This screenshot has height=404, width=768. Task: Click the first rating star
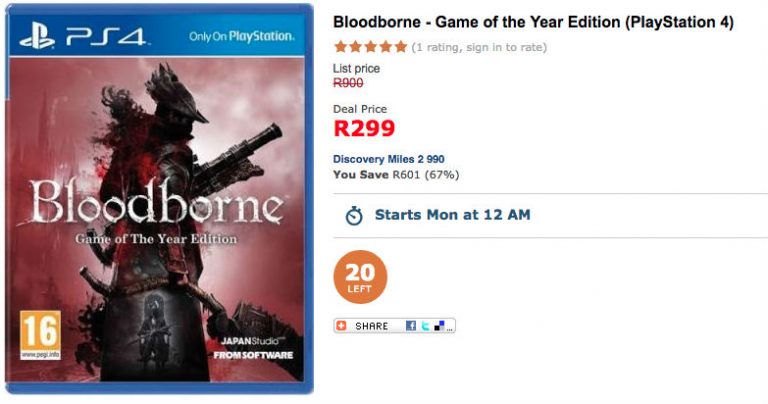[340, 47]
